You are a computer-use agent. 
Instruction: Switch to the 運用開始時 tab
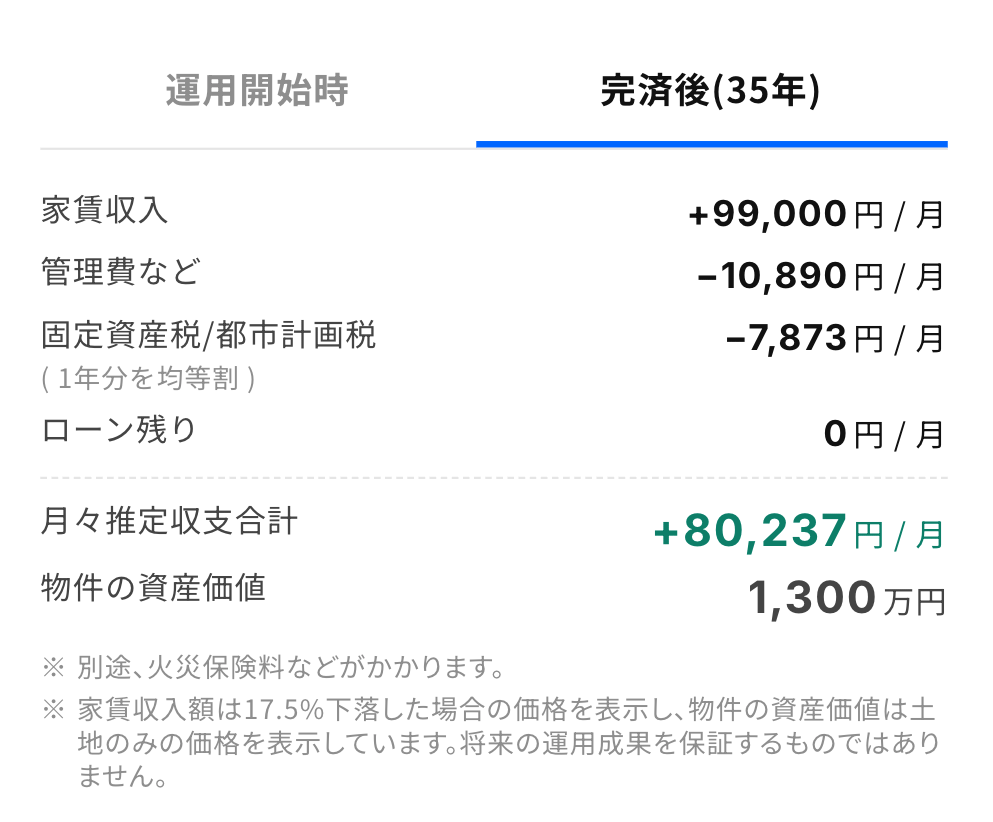(x=257, y=92)
